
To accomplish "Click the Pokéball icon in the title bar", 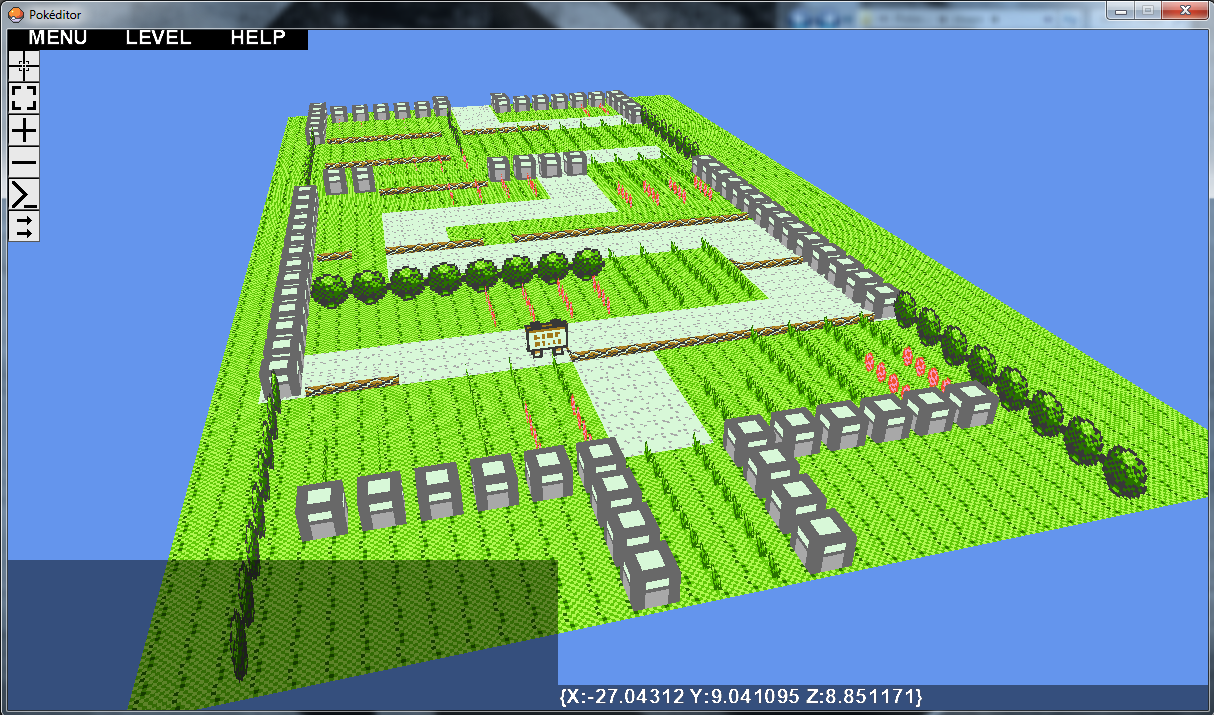I will coord(16,13).
